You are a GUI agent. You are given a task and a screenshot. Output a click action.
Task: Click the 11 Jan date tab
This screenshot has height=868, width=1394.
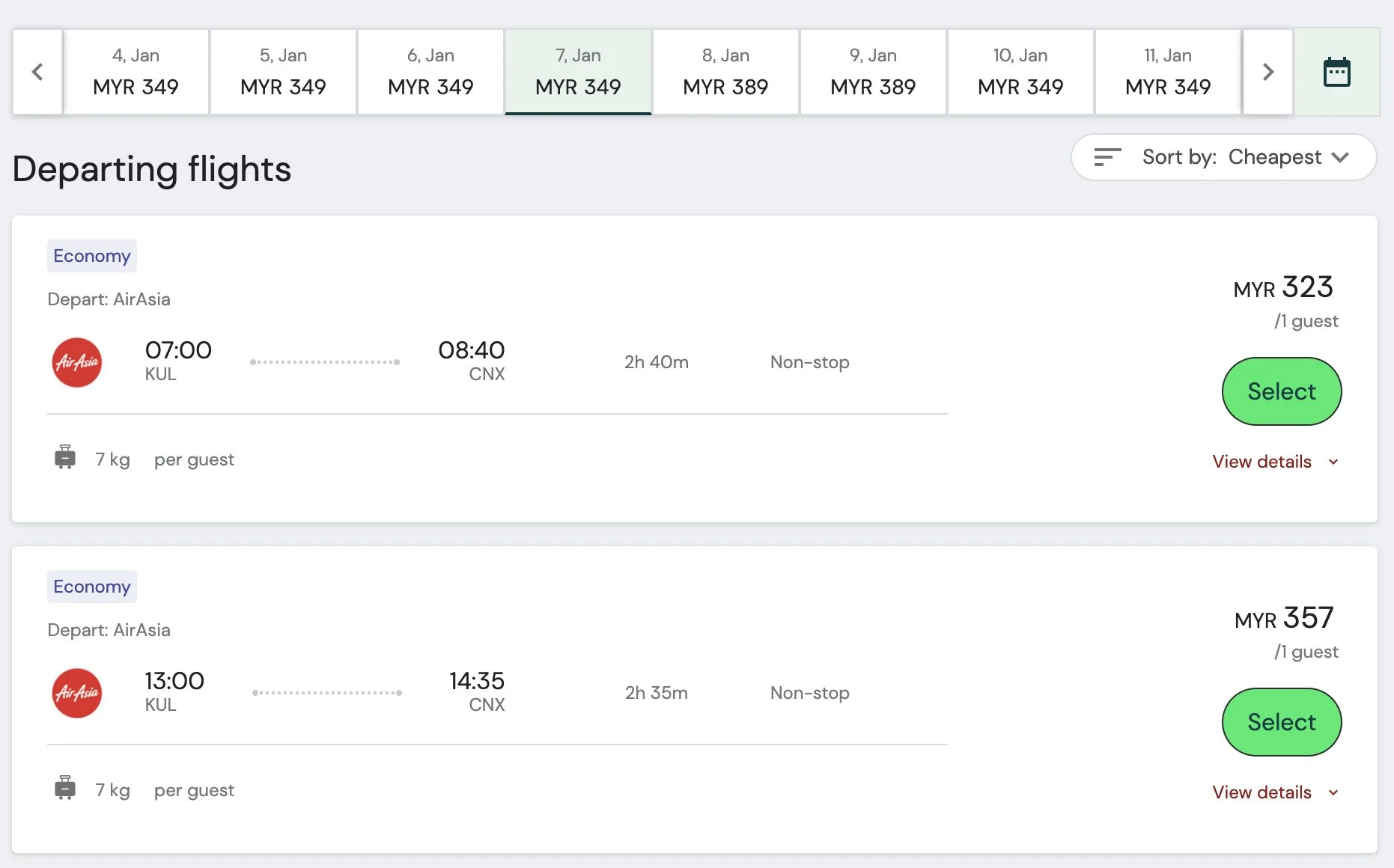click(1168, 73)
